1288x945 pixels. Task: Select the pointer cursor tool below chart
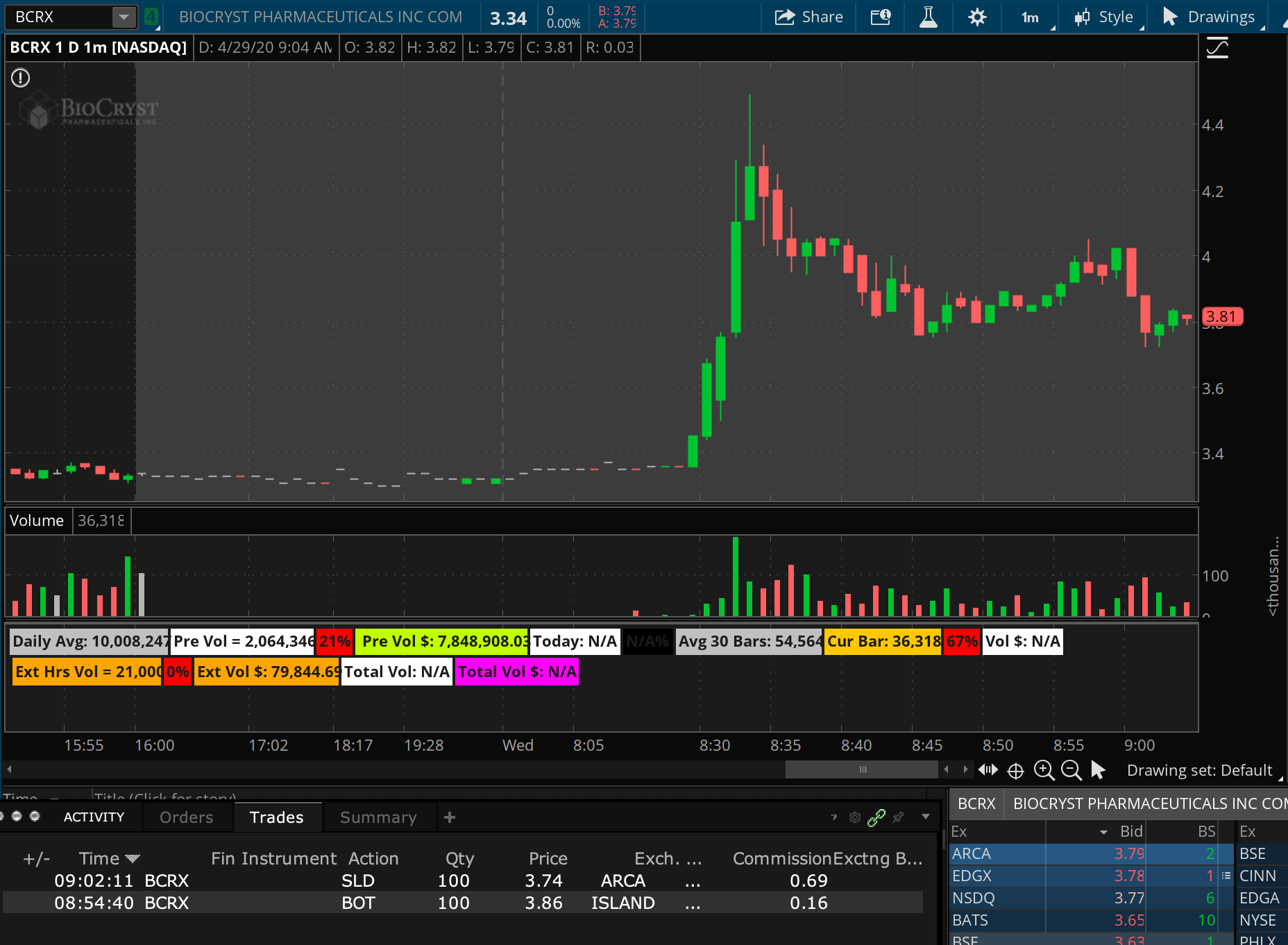[1098, 770]
